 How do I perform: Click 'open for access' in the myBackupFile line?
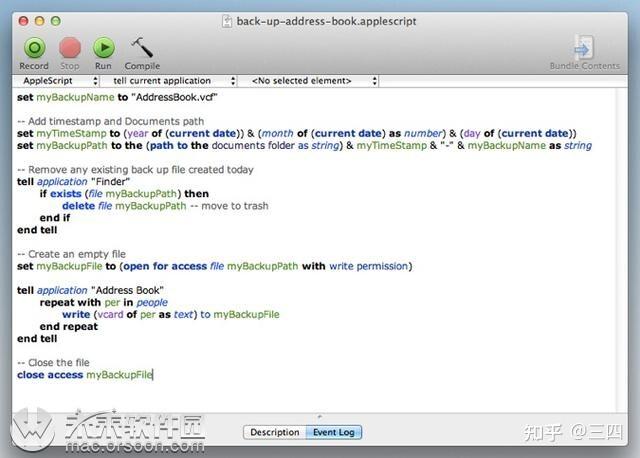coord(165,266)
